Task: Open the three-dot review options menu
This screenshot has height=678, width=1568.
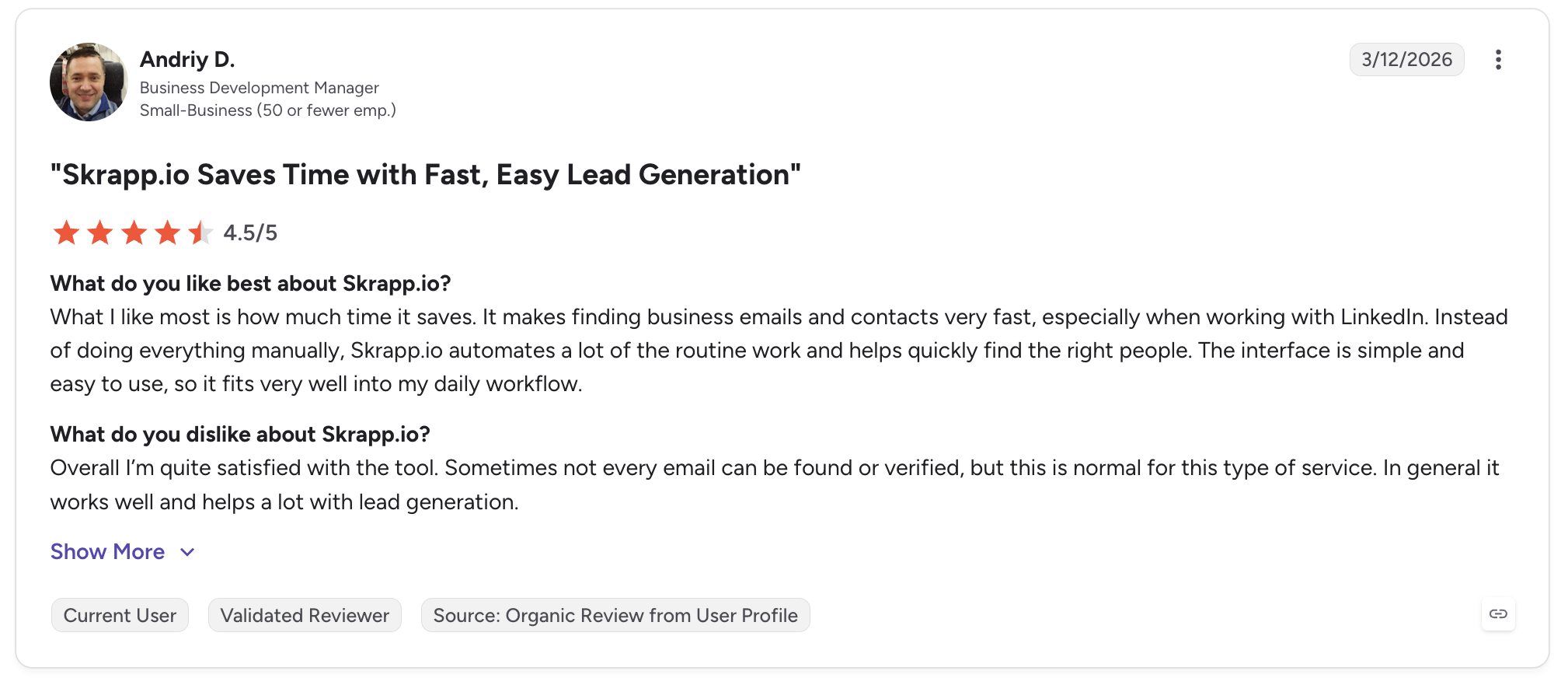Action: 1498,60
